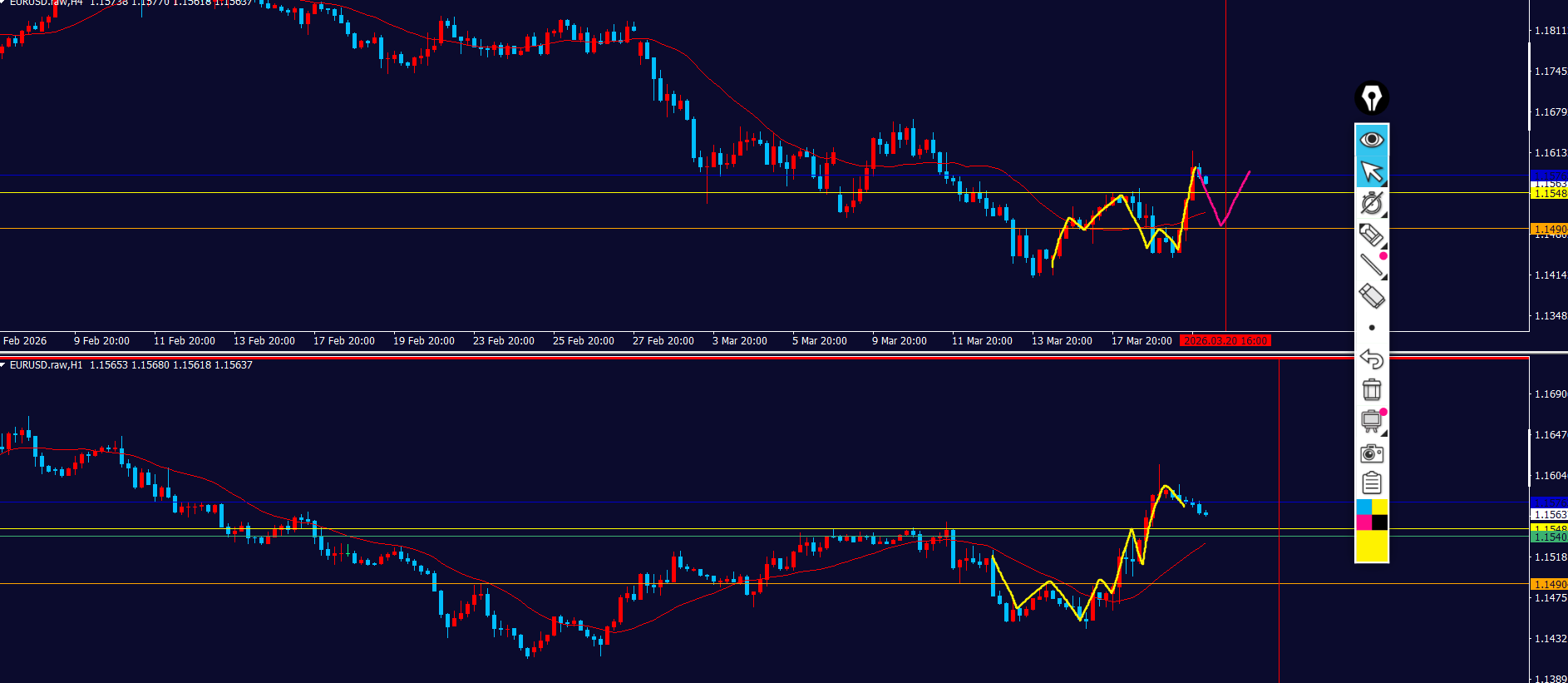The width and height of the screenshot is (1568, 683).
Task: Clear all drawings with the trash icon
Action: (x=1371, y=389)
